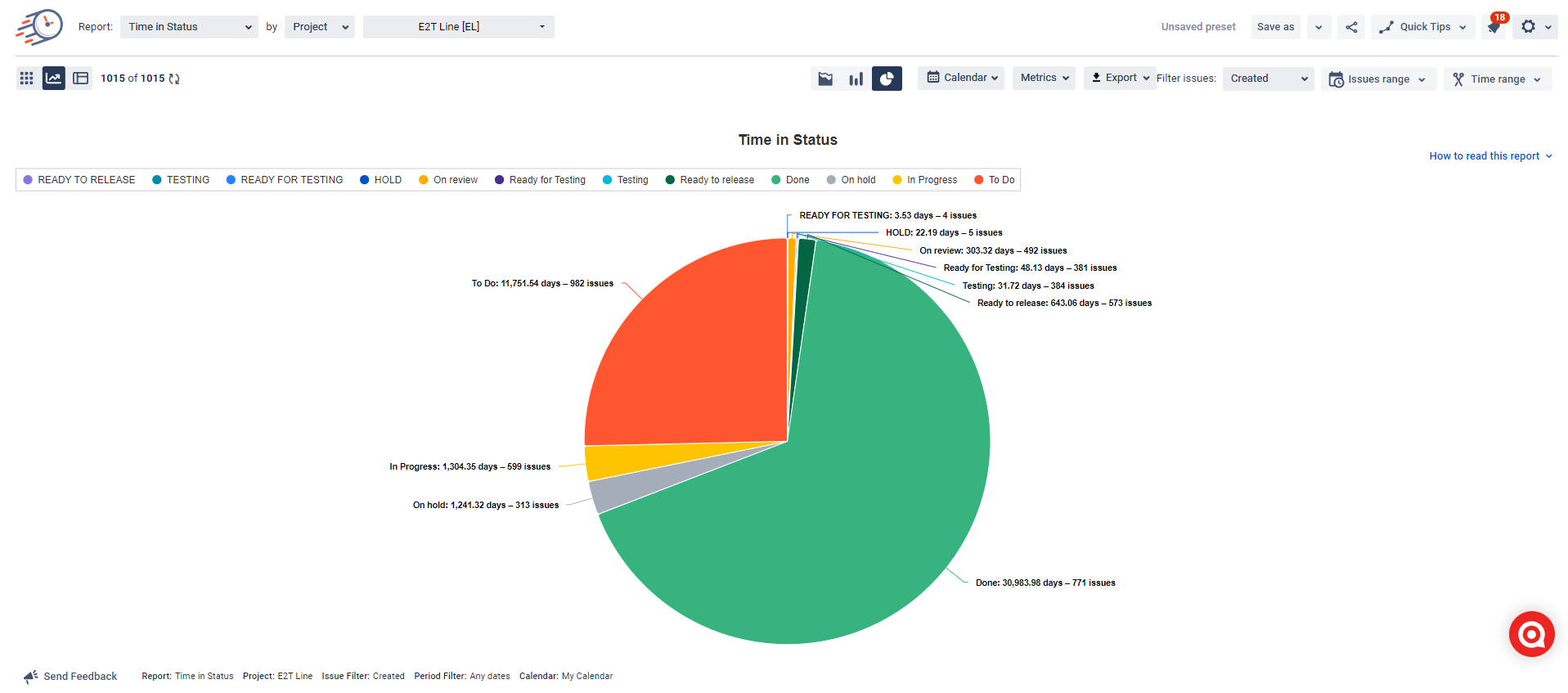This screenshot has width=1568, height=693.
Task: Switch to grid view icon
Action: coord(27,79)
